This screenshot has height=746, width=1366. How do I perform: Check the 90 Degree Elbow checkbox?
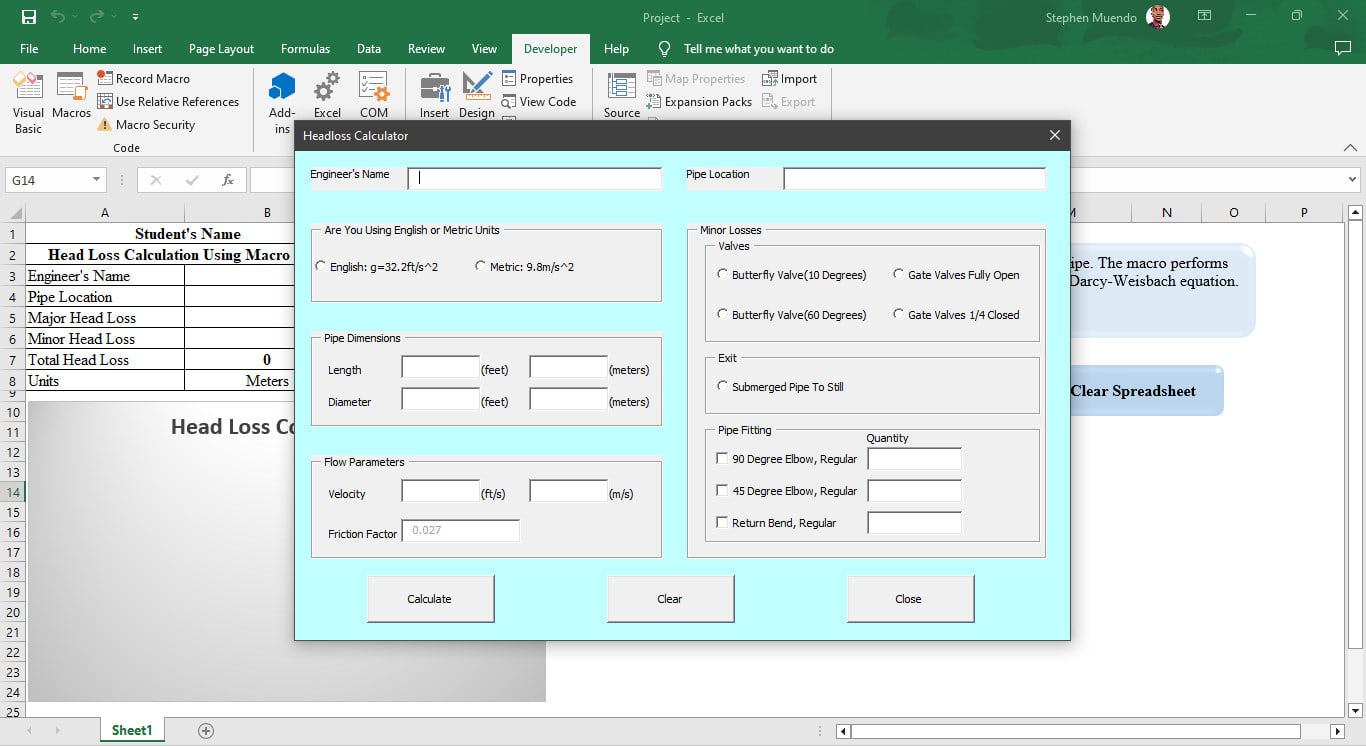pos(722,459)
